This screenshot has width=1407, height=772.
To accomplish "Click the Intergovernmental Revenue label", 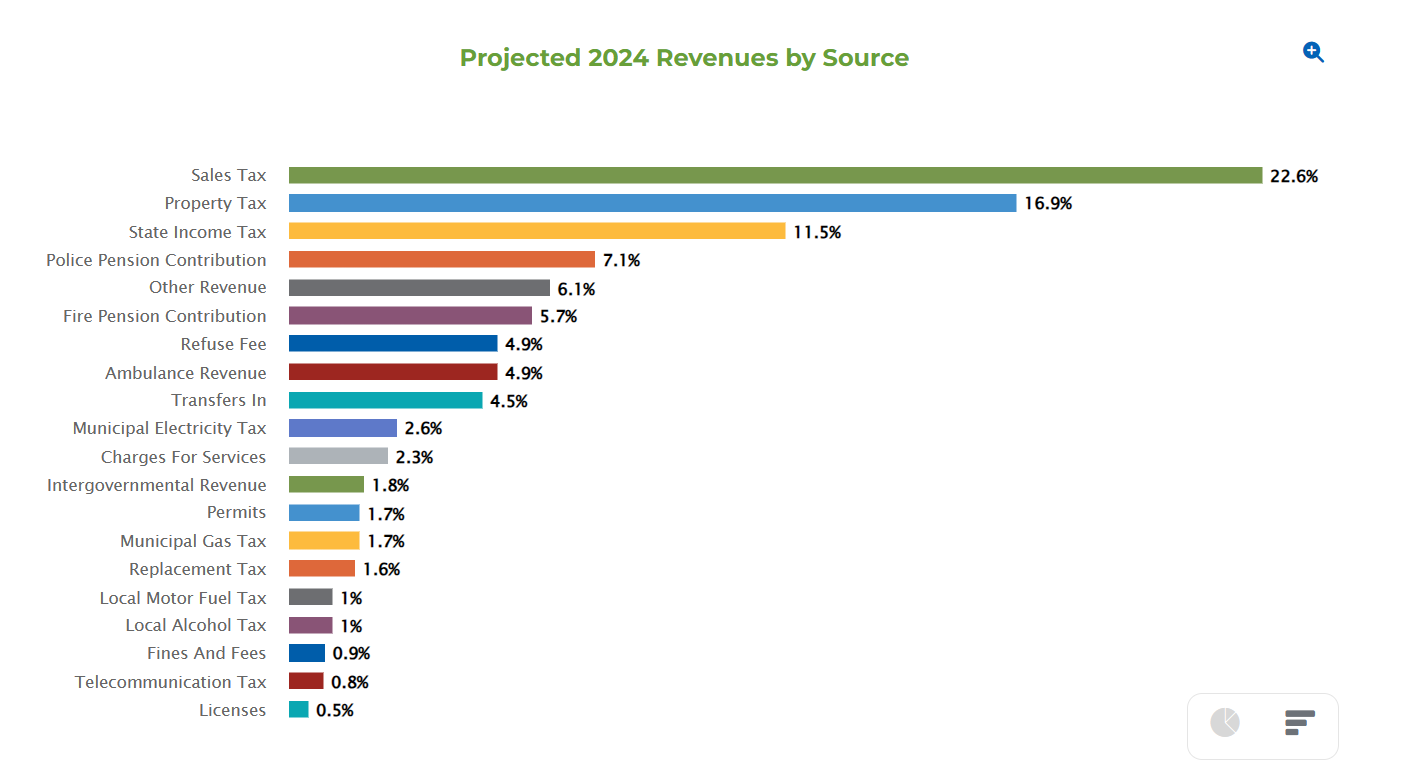I will point(157,485).
